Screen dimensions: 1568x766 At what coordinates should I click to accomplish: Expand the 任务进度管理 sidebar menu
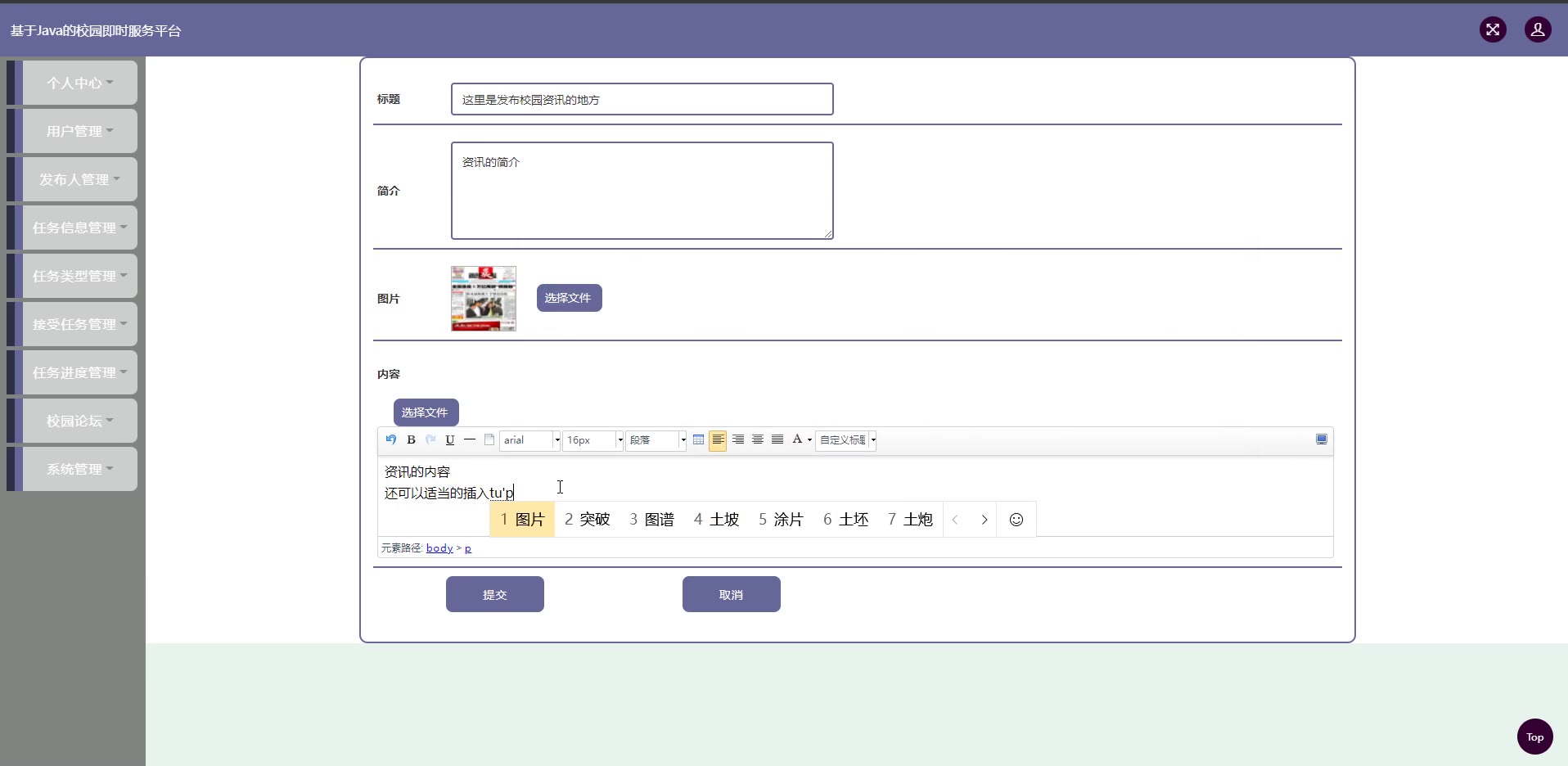[x=79, y=372]
